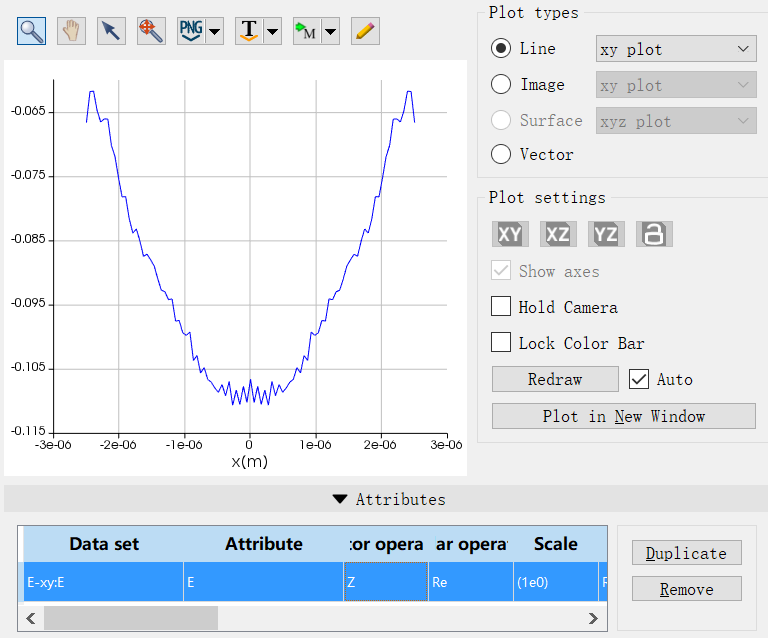Open the text tool dropdown arrow
Image resolution: width=768 pixels, height=638 pixels.
[x=272, y=31]
